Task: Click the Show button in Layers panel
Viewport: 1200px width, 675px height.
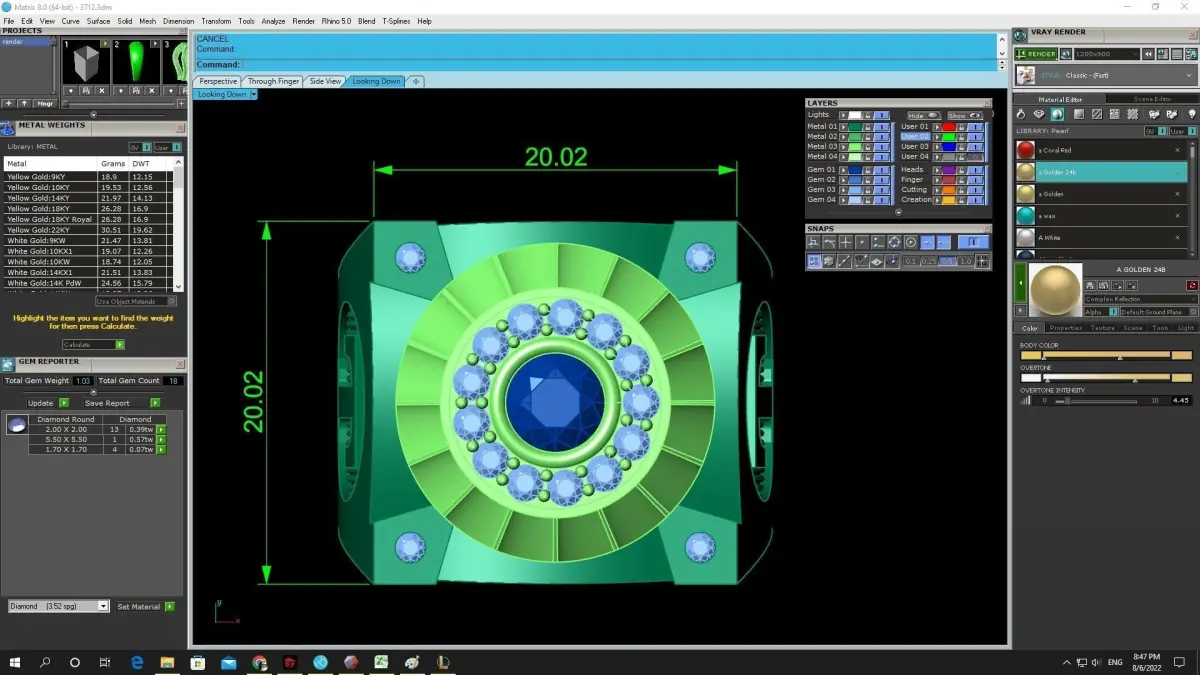Action: pos(965,115)
